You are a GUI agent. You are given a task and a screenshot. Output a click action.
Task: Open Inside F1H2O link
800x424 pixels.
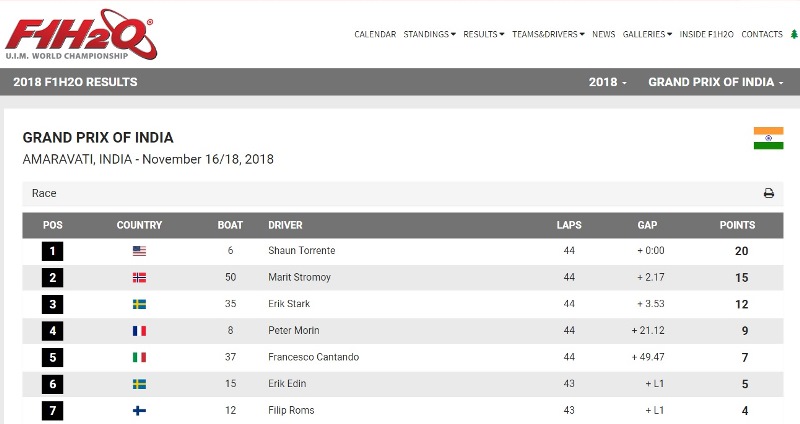[x=706, y=34]
